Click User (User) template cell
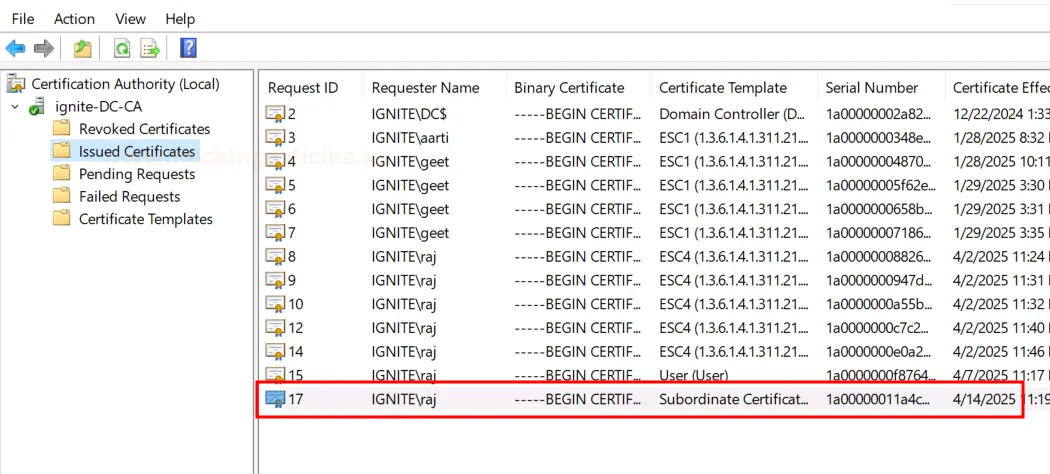1050x474 pixels. click(x=694, y=375)
